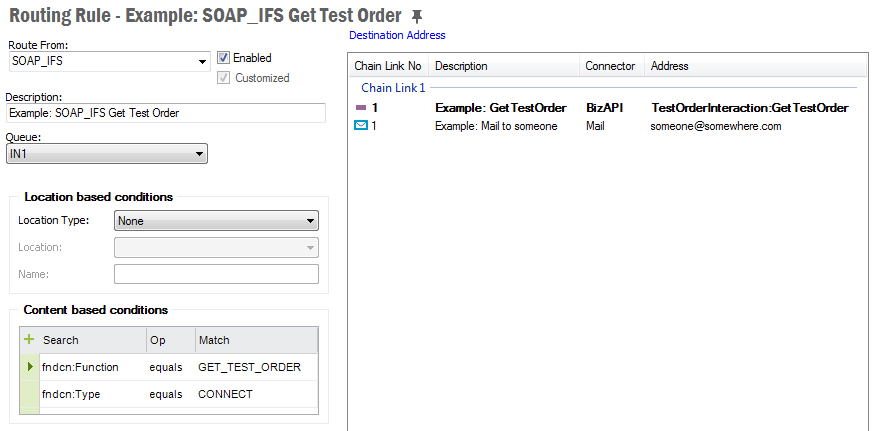This screenshot has height=431, width=875.
Task: Click the Description text field
Action: pyautogui.click(x=166, y=113)
